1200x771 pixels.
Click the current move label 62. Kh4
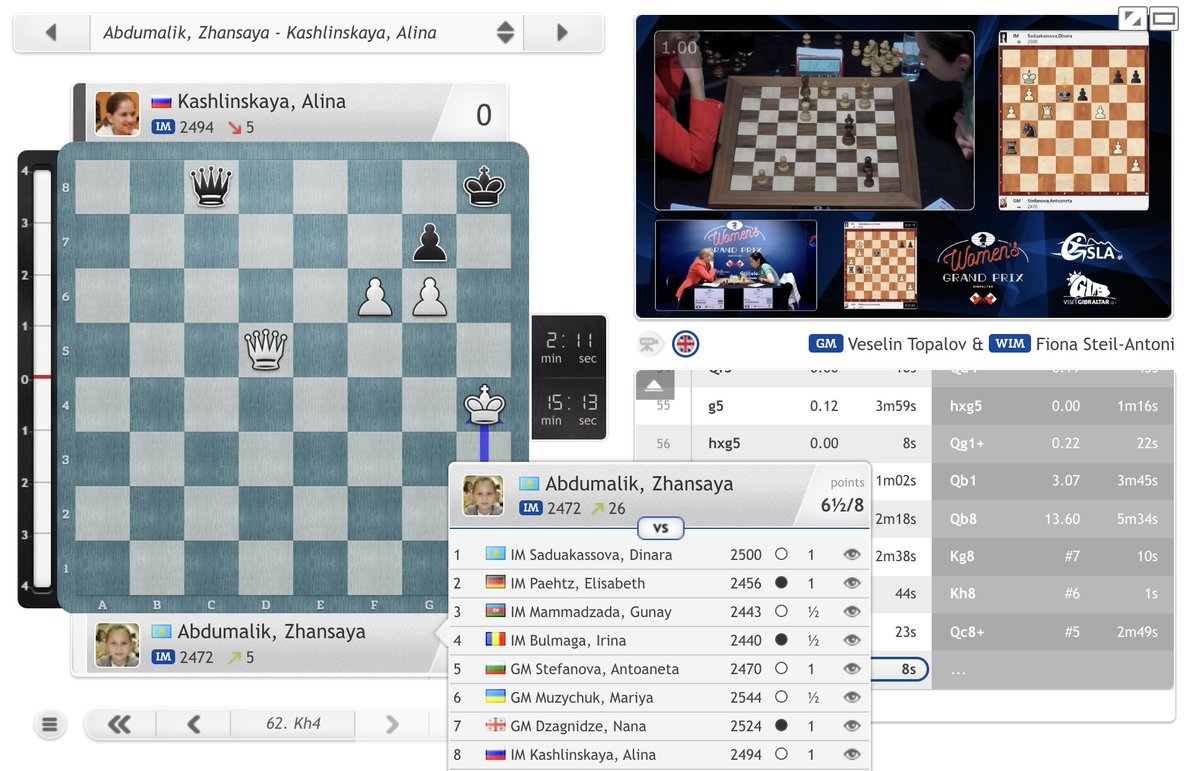point(293,725)
